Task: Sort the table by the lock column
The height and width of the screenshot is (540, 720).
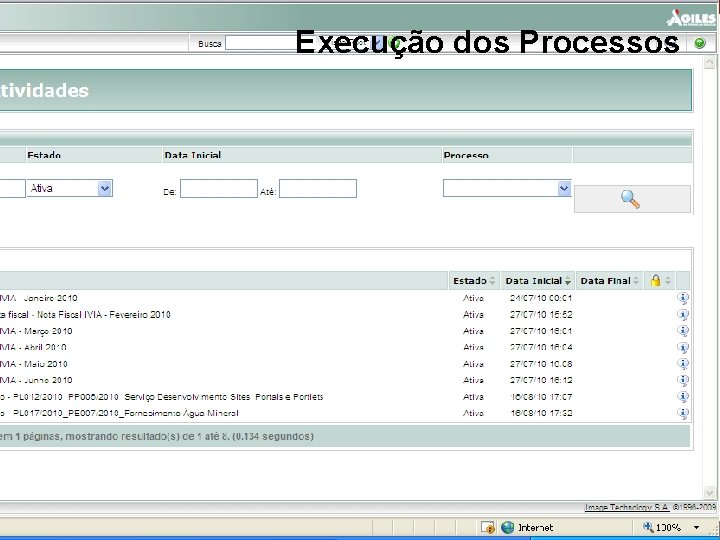Action: click(x=660, y=281)
